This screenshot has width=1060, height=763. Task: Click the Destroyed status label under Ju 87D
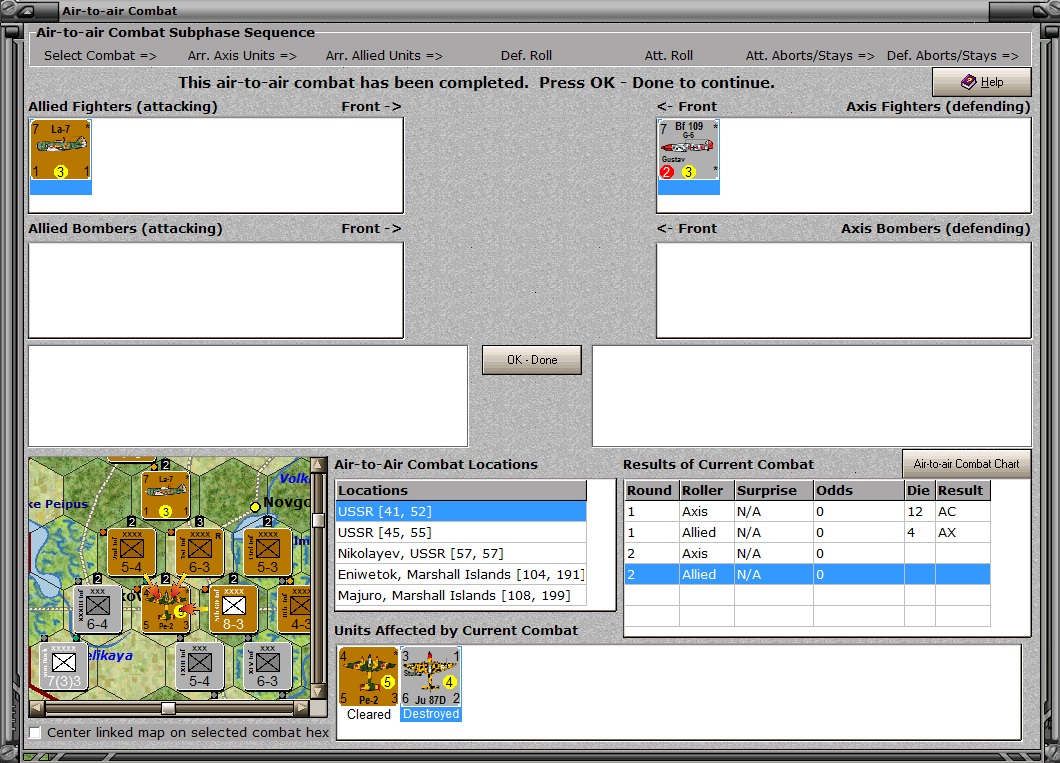[x=431, y=714]
